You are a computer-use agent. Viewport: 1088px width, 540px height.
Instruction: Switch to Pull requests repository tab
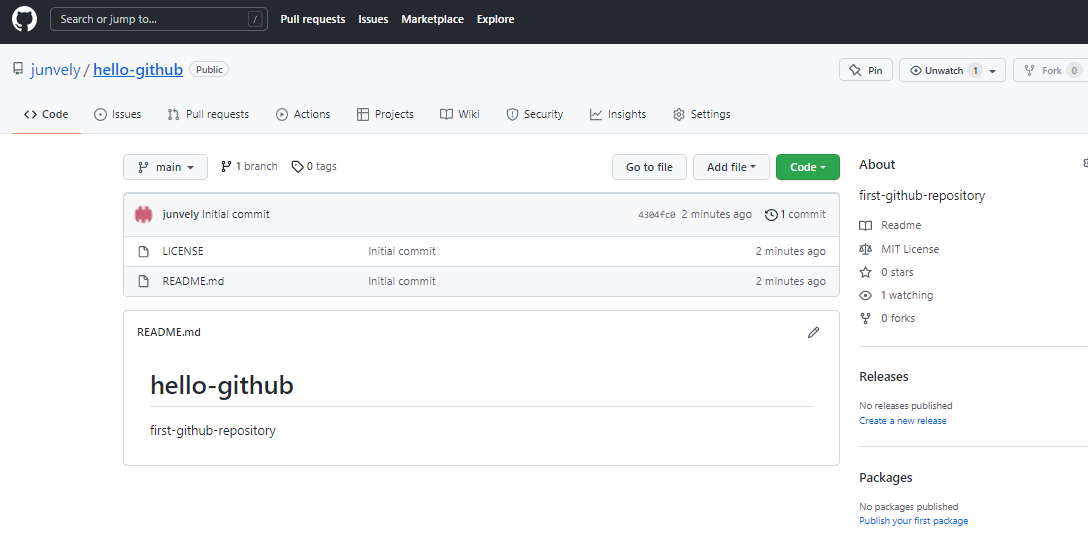[x=208, y=115]
